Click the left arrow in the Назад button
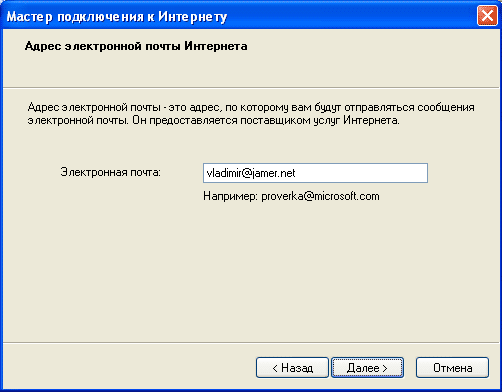 (x=275, y=368)
